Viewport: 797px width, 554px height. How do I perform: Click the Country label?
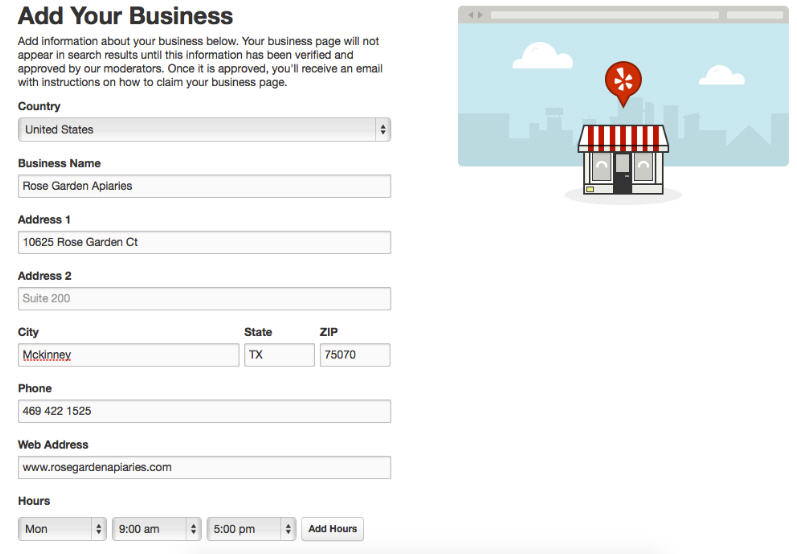pyautogui.click(x=39, y=106)
